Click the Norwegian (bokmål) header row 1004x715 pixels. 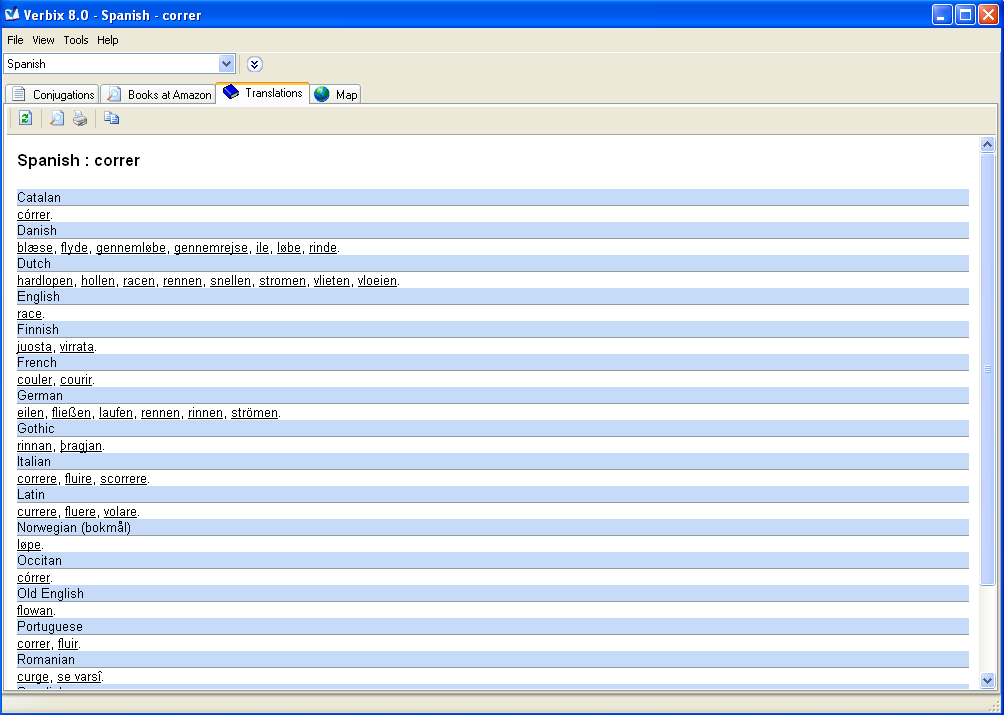click(x=492, y=527)
